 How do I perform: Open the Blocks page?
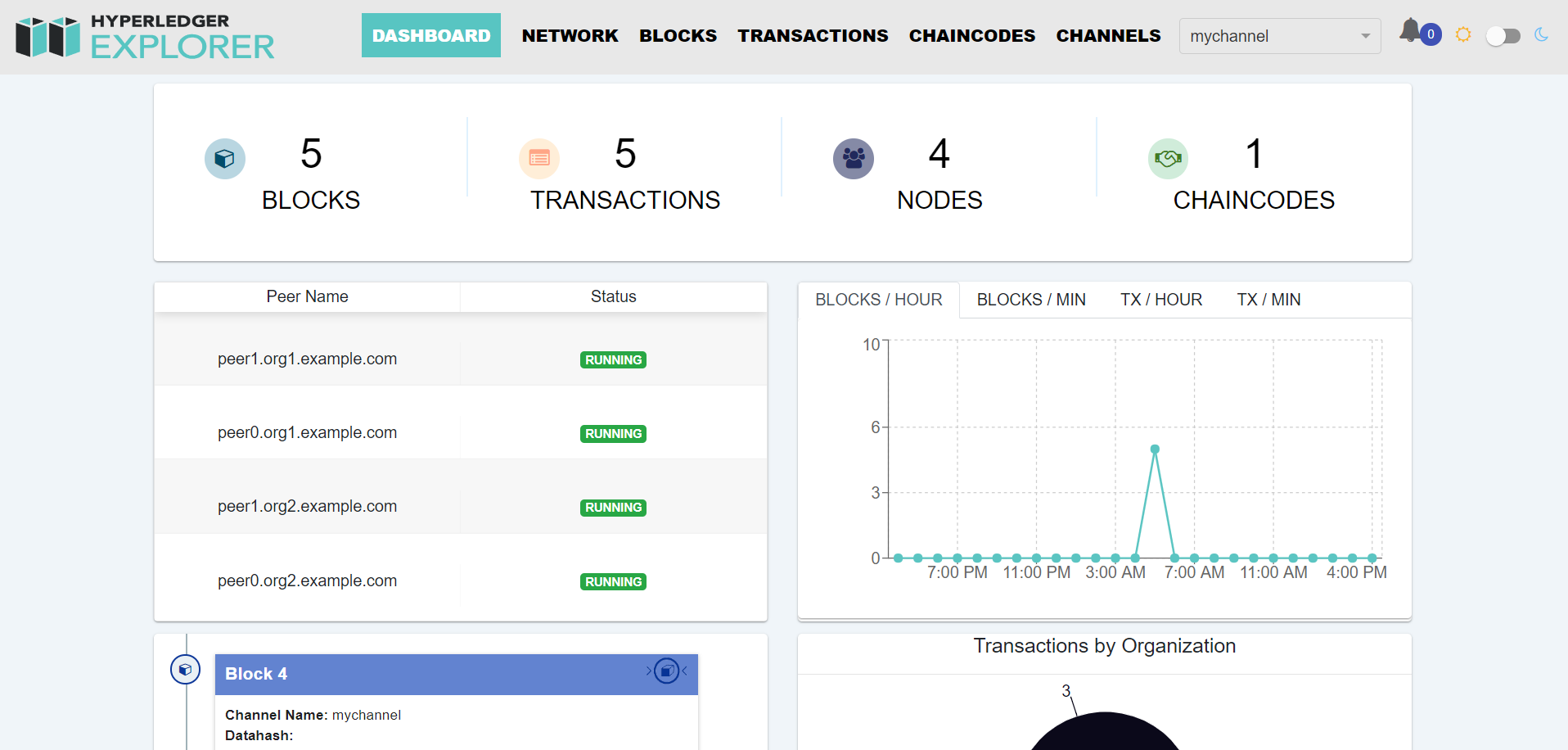click(x=678, y=35)
